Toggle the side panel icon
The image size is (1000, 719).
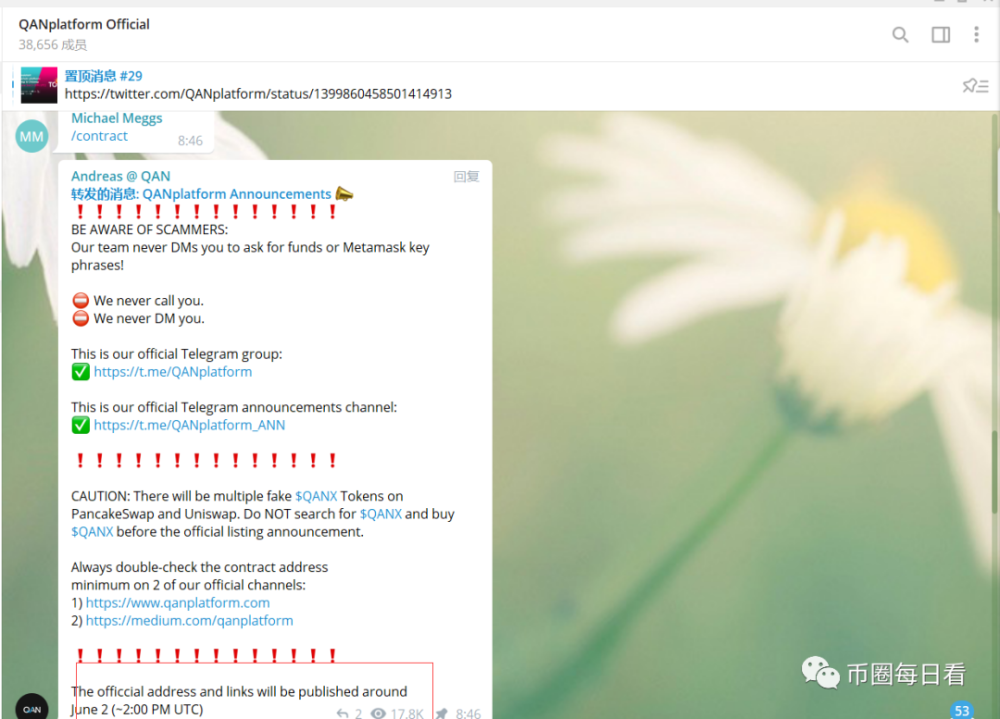(941, 34)
